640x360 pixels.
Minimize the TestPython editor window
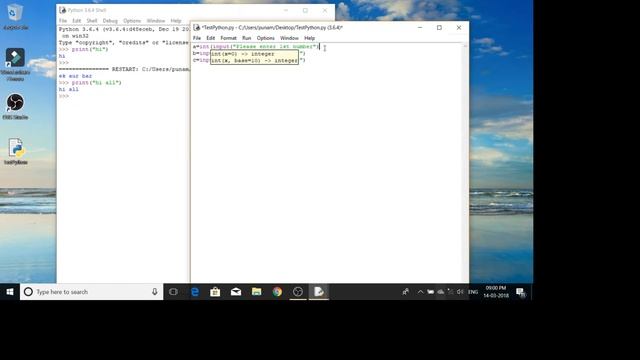point(420,27)
